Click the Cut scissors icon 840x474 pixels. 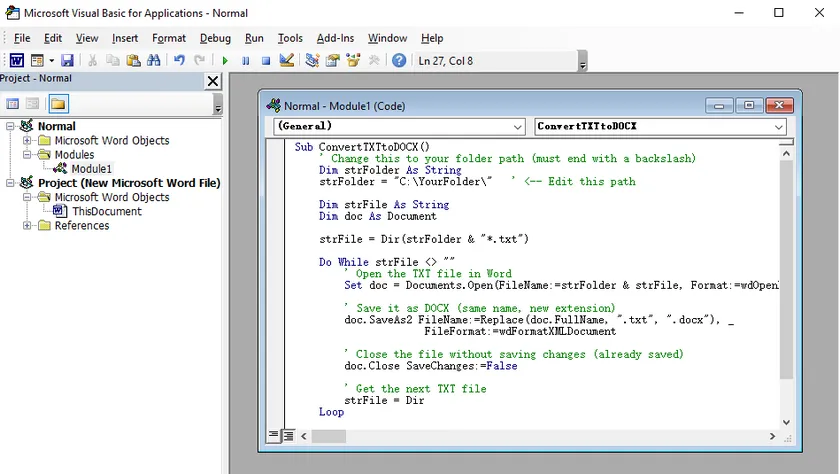(92, 61)
